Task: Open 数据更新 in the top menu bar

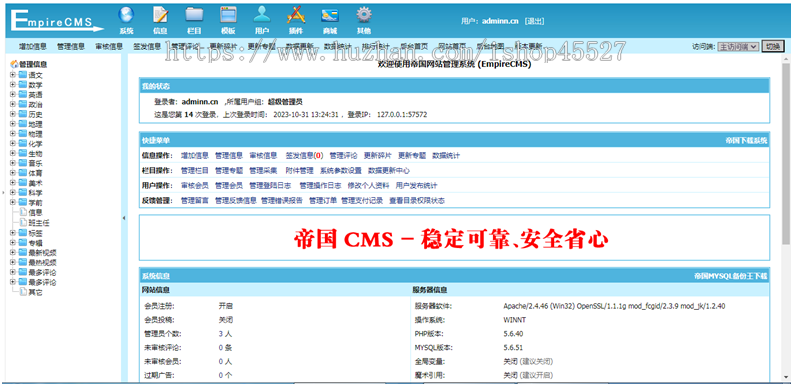Action: (299, 47)
